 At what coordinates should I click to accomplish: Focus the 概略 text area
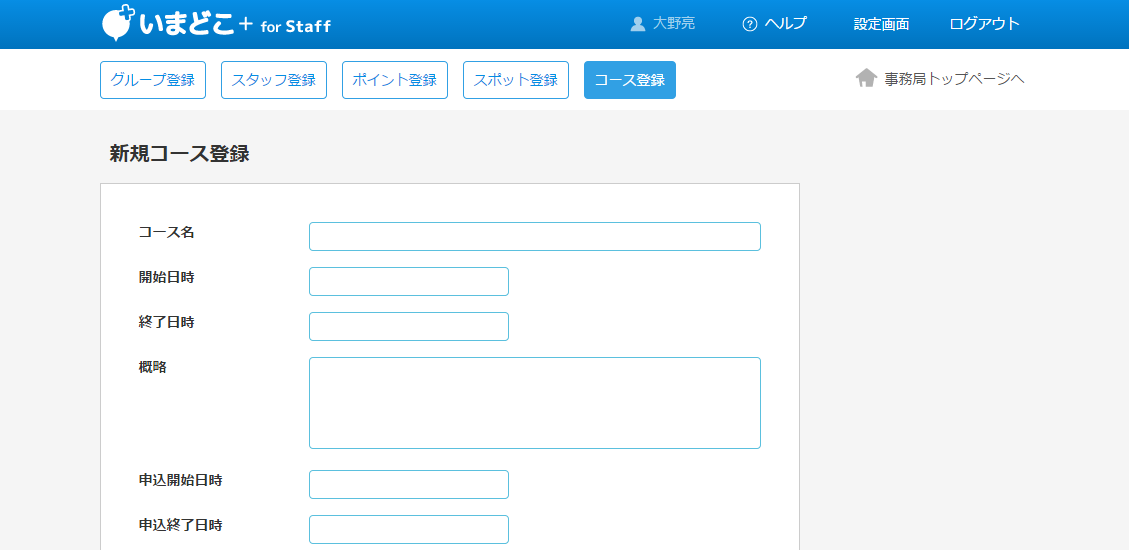coord(535,403)
